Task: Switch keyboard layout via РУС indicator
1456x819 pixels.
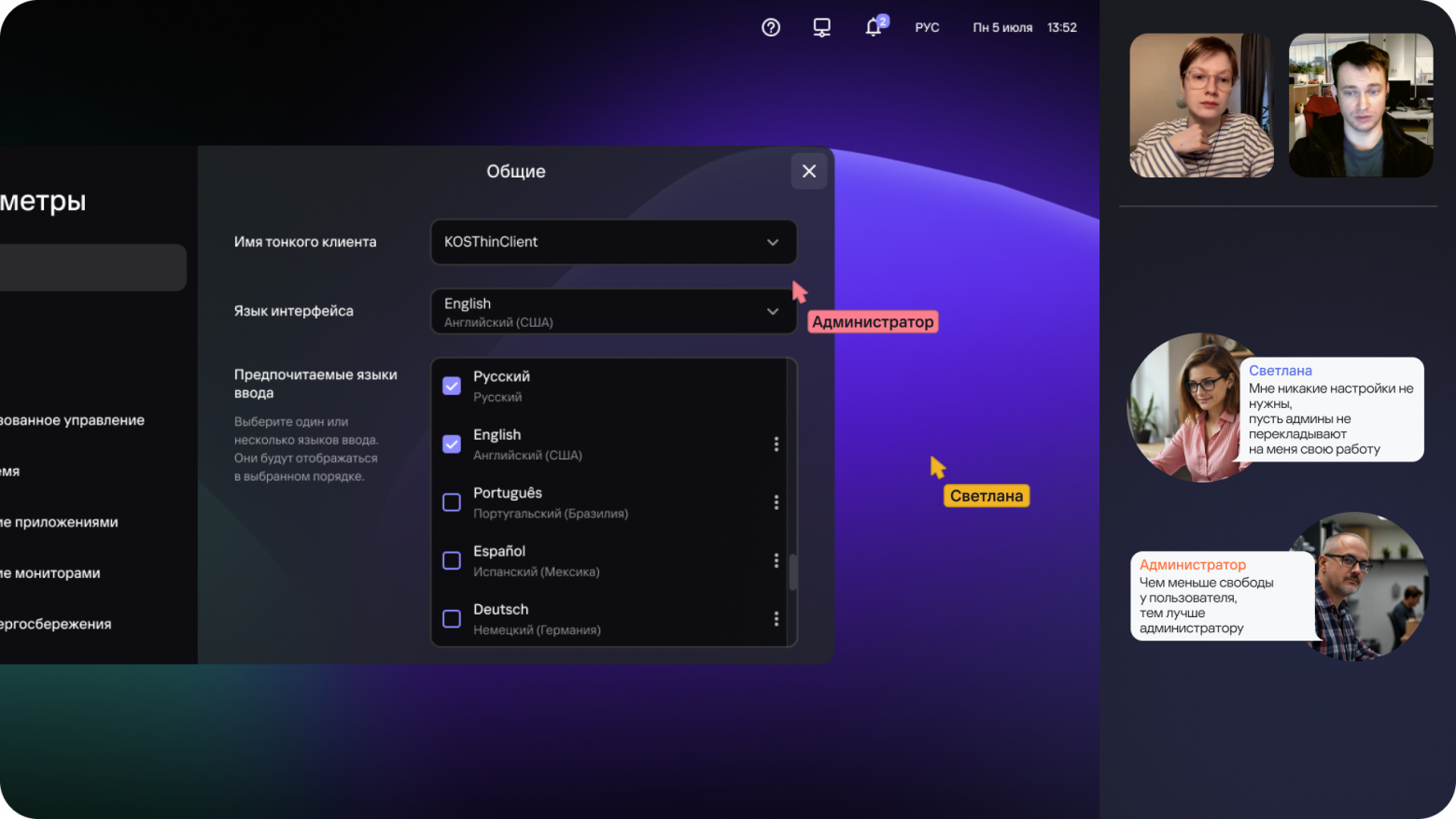Action: click(x=927, y=28)
